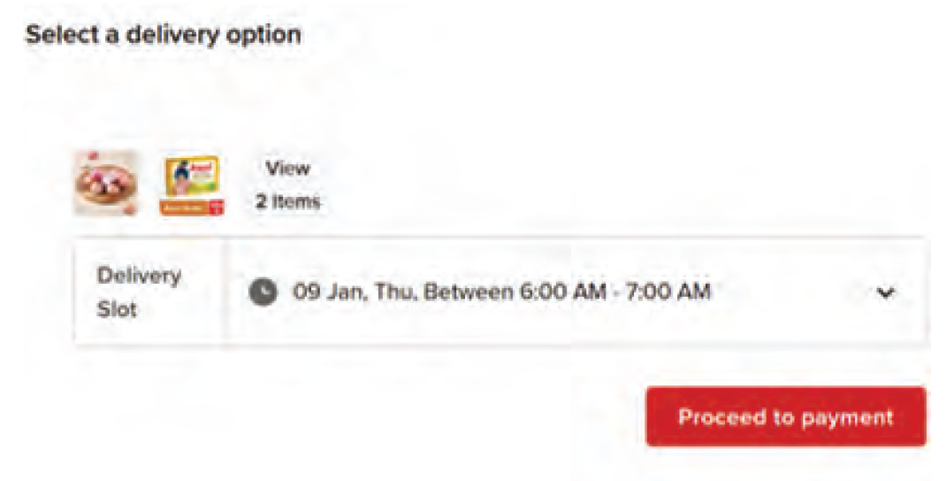The height and width of the screenshot is (481, 950).
Task: Click the View link beside the product images
Action: [x=287, y=168]
